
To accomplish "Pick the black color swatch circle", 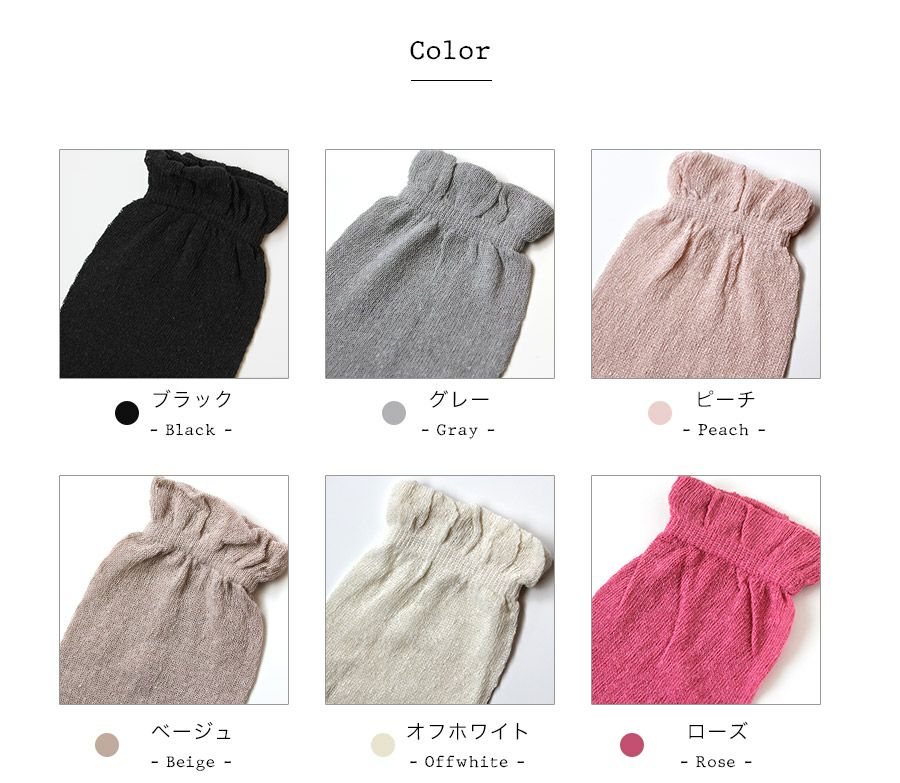I will (x=127, y=413).
